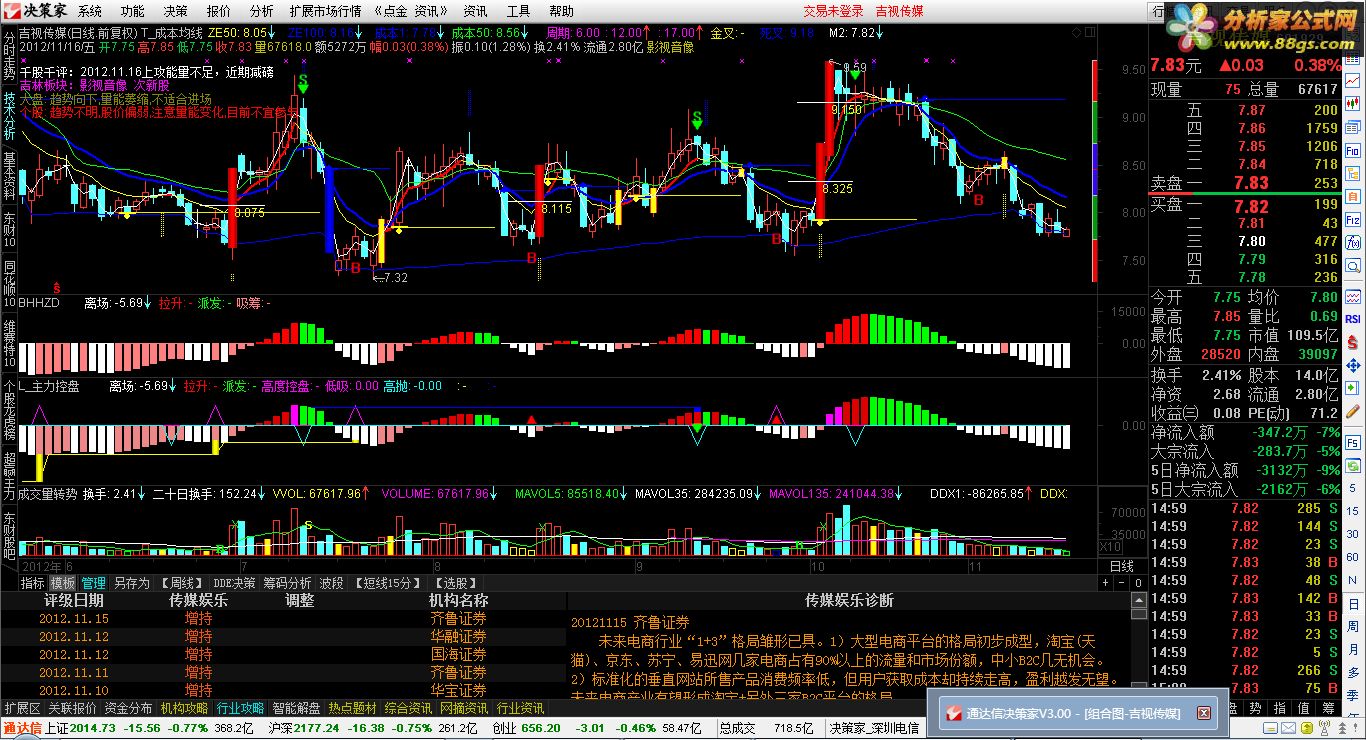This screenshot has width=1366, height=740.
Task: Click the 吉视传媒 title link at top
Action: tap(899, 11)
